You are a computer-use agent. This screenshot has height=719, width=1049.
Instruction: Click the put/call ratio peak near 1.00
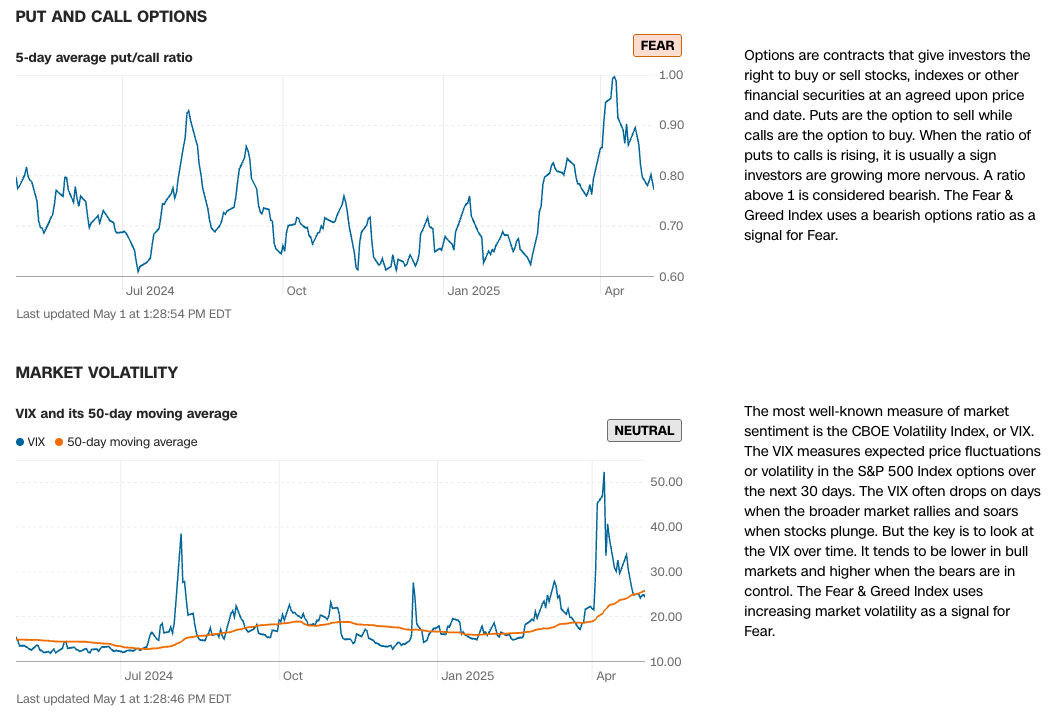coord(614,77)
